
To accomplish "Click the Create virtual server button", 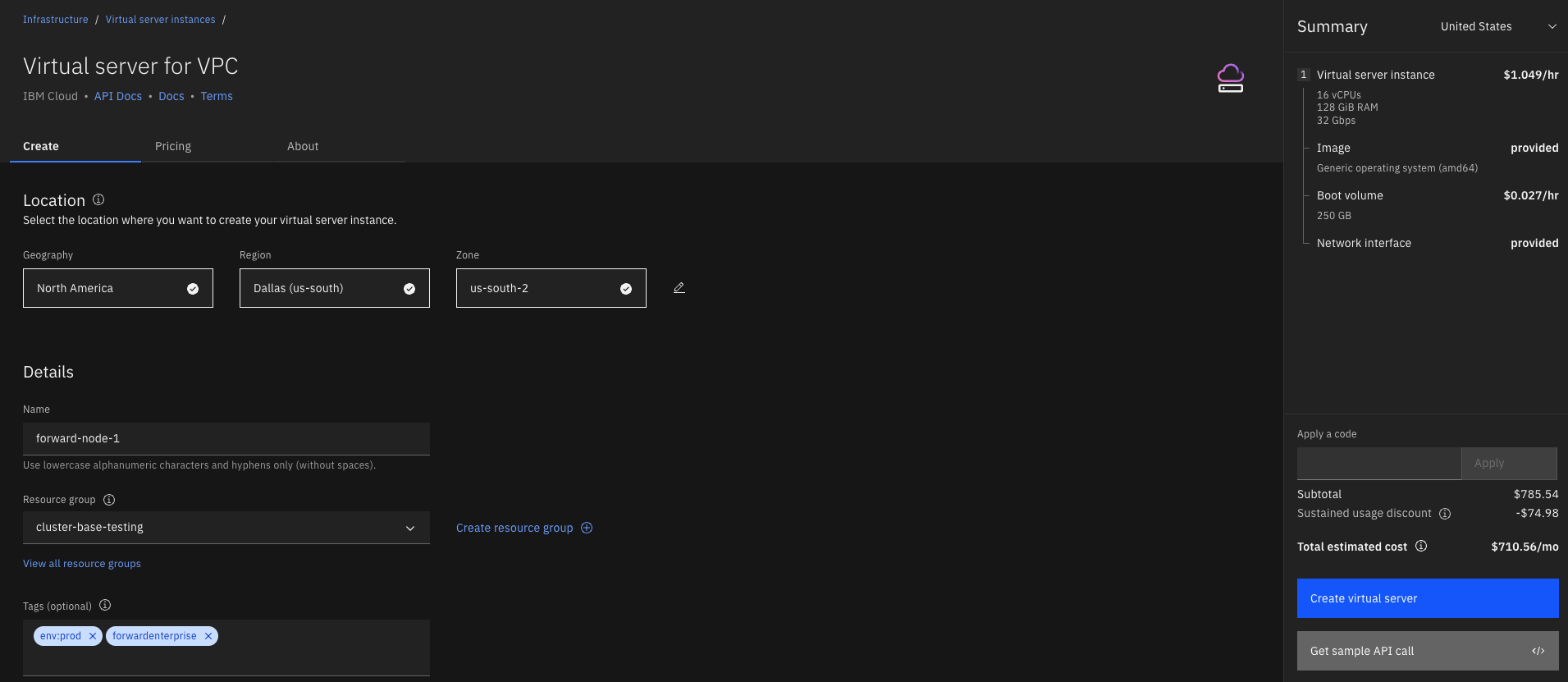I will point(1428,598).
